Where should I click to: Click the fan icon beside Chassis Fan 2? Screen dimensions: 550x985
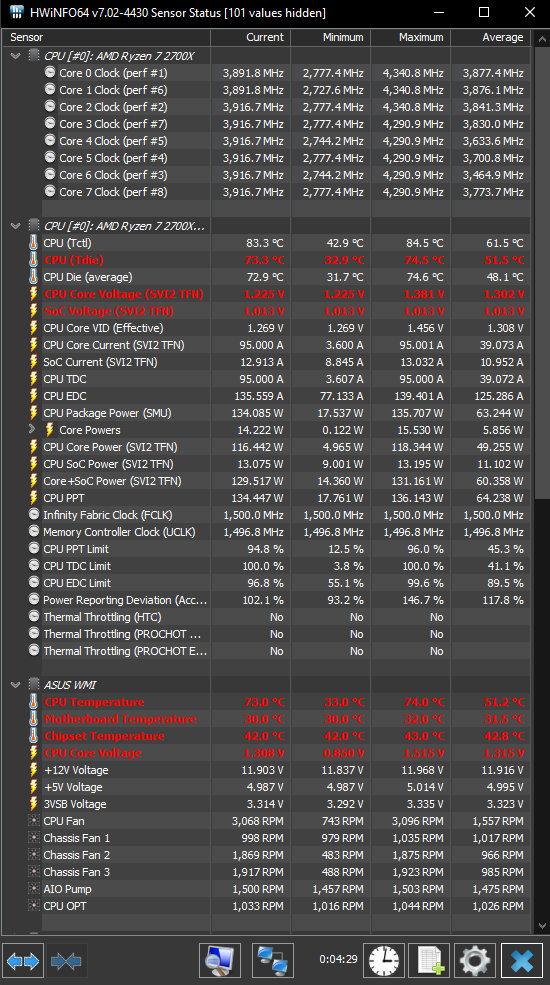(34, 854)
